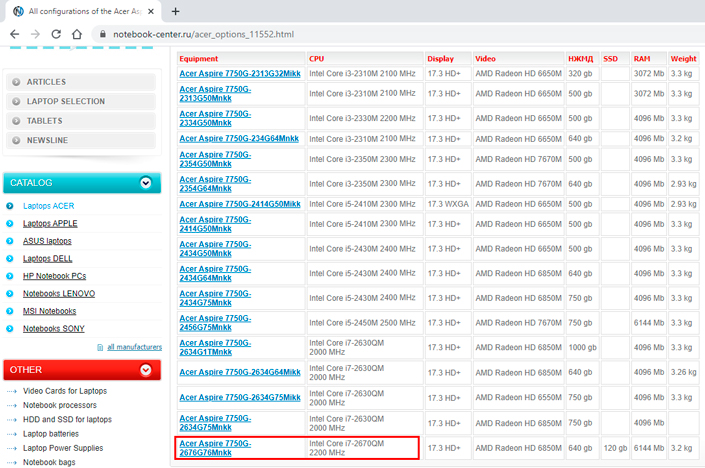The width and height of the screenshot is (705, 468).
Task: Click the circle icon on LAPTOP SELECTION button
Action: pyautogui.click(x=16, y=101)
